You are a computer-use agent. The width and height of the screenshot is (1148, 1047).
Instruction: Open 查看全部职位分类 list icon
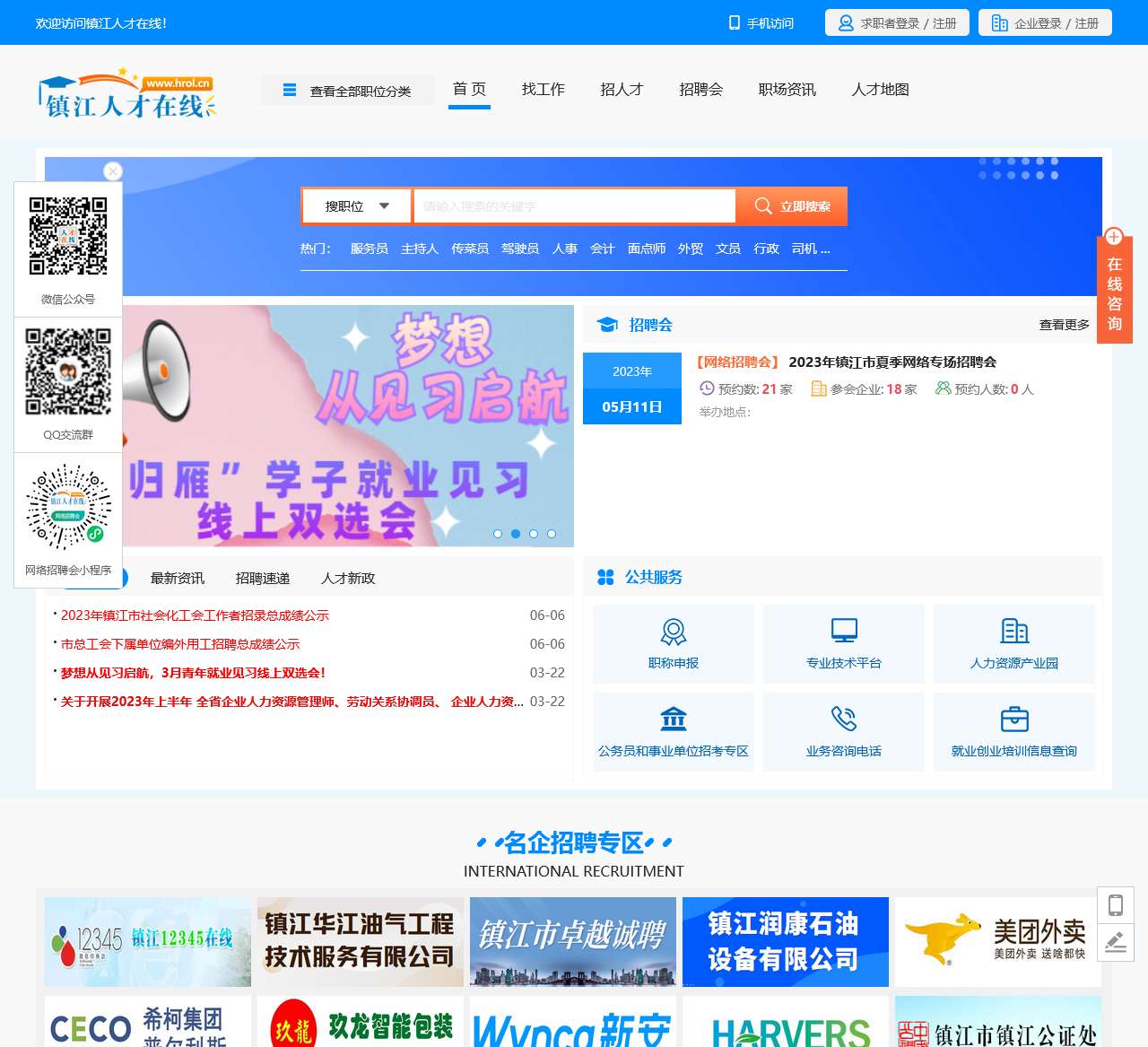click(290, 90)
